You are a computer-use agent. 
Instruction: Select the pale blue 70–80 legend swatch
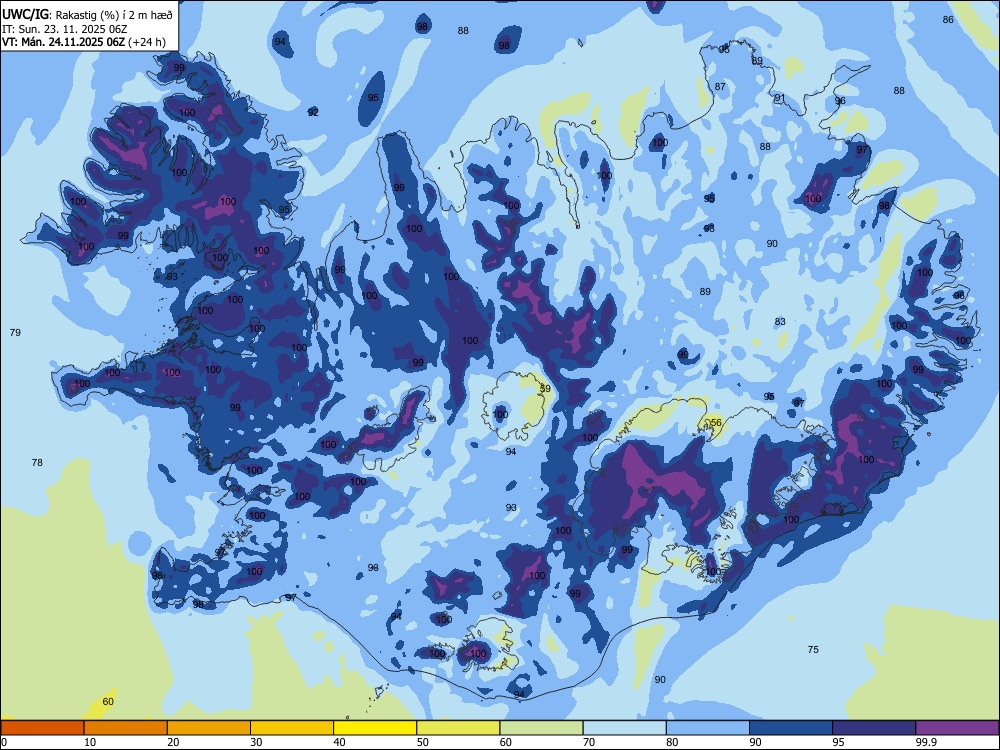coord(624,728)
